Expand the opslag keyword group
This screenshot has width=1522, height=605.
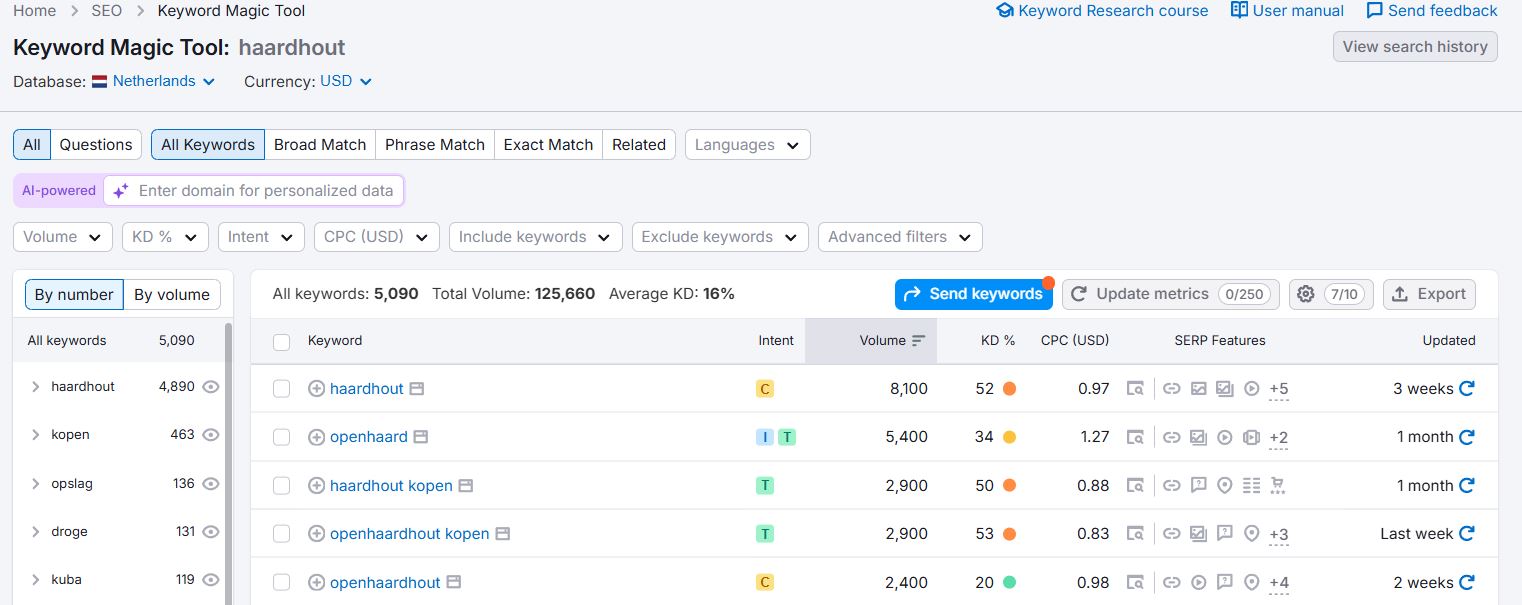[x=36, y=484]
